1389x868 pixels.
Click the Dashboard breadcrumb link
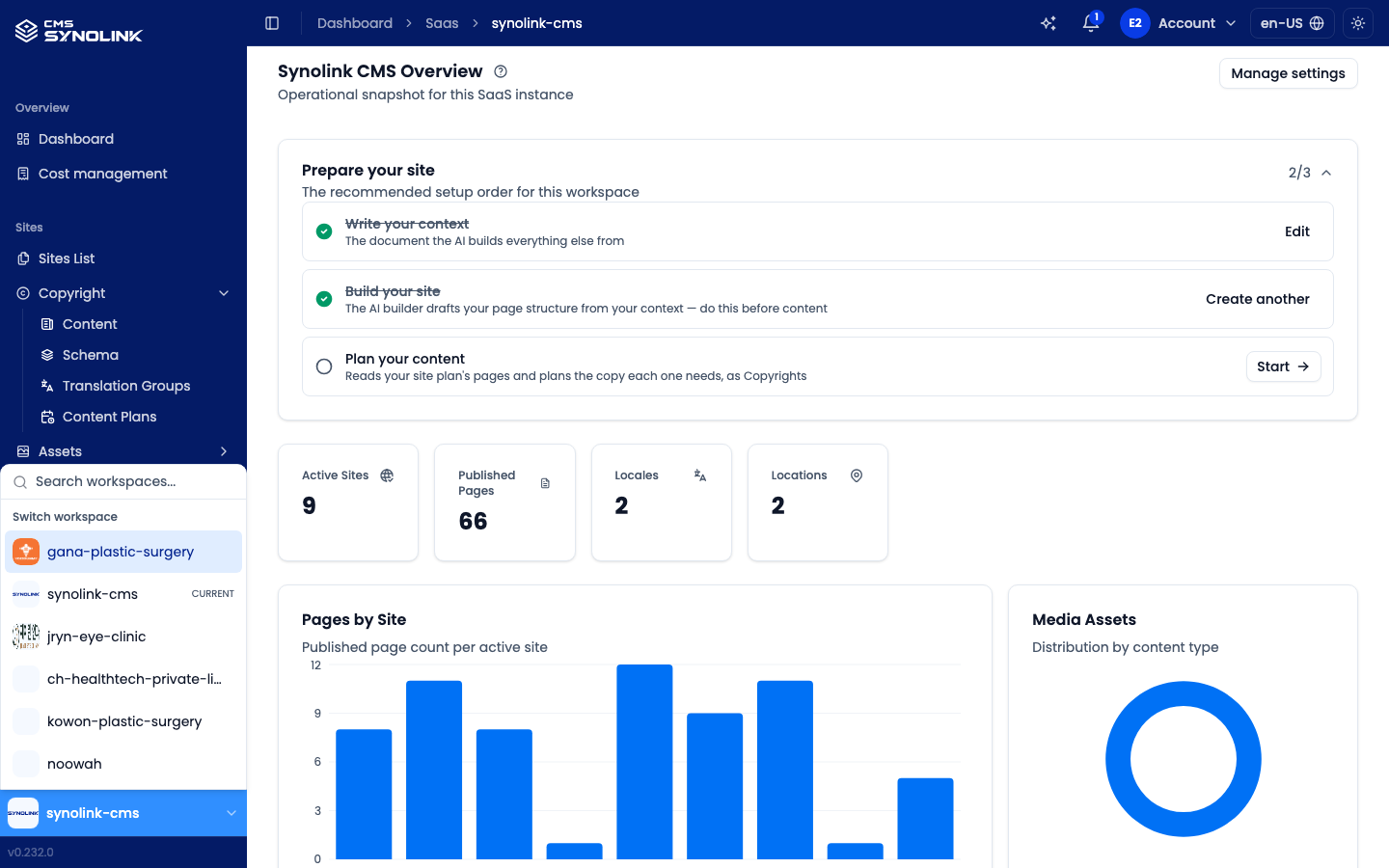355,23
